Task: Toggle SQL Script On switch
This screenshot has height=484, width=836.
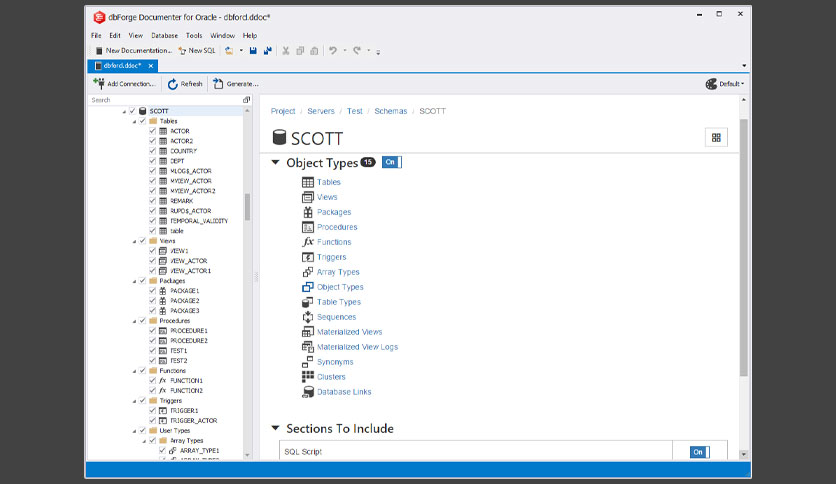Action: [699, 452]
